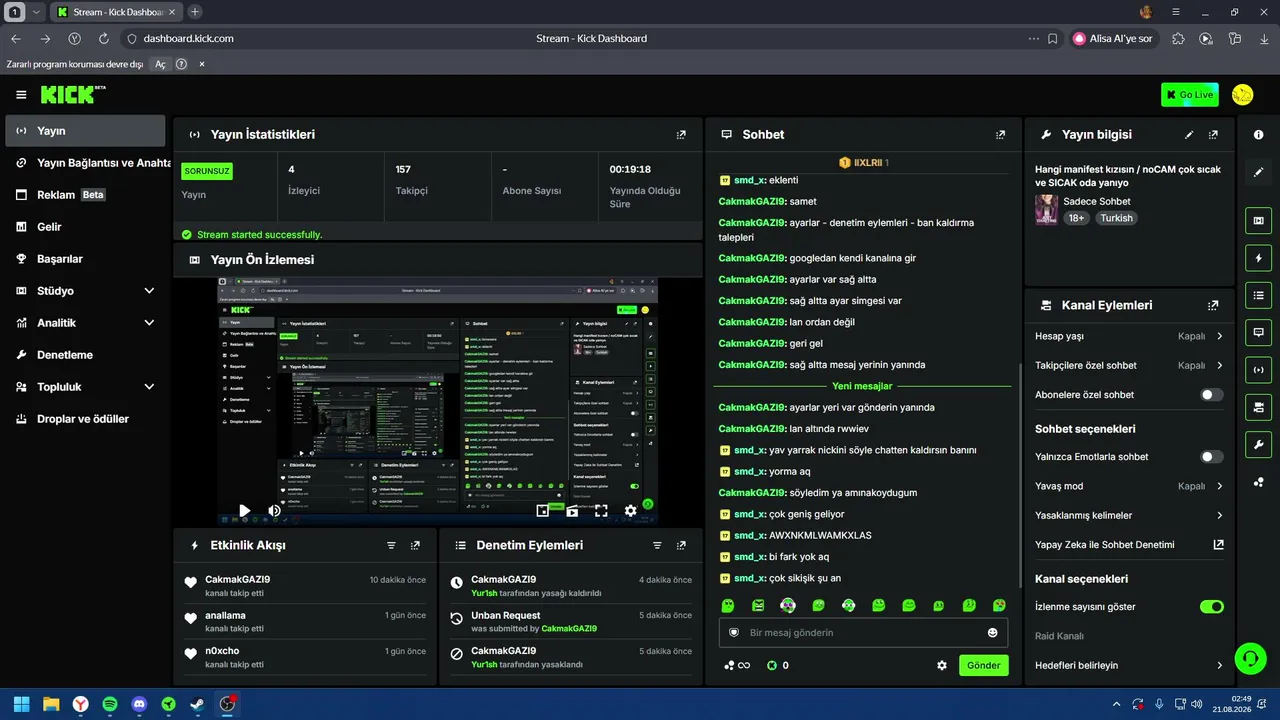
Task: Click the info icon in the right sidebar
Action: coord(1258,134)
